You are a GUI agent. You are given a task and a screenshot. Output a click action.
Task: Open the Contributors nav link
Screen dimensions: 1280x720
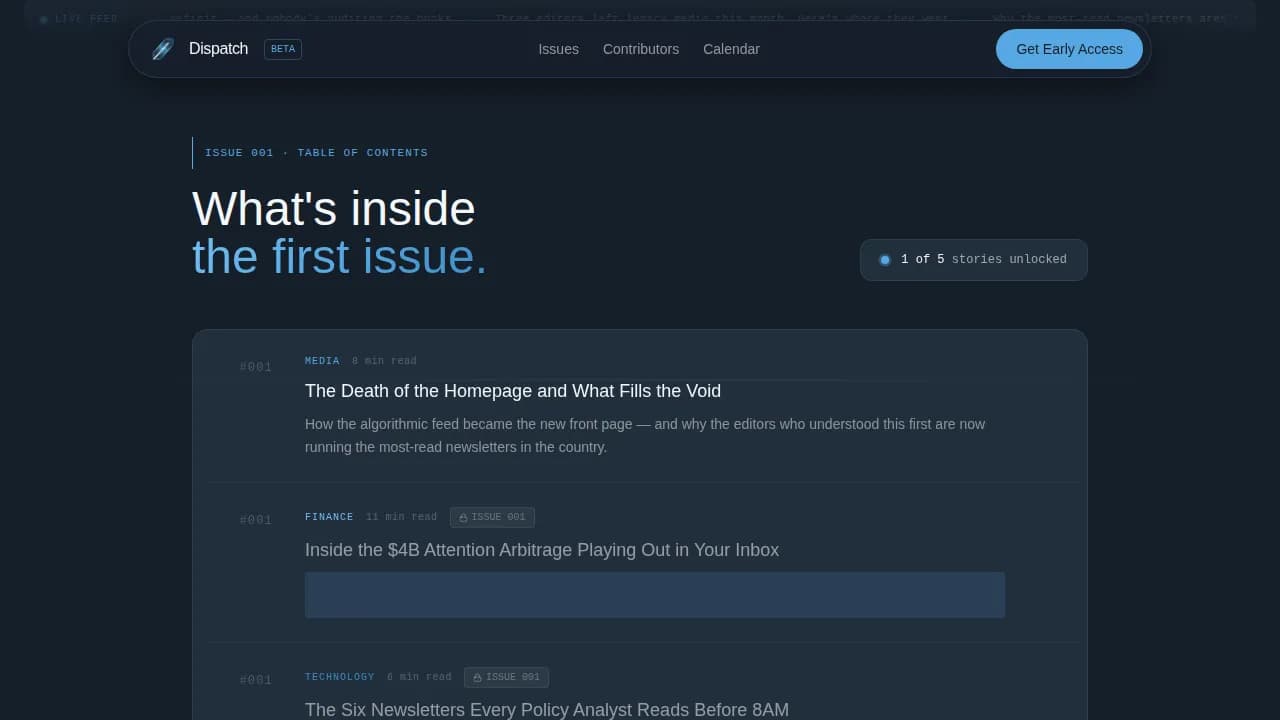(641, 49)
